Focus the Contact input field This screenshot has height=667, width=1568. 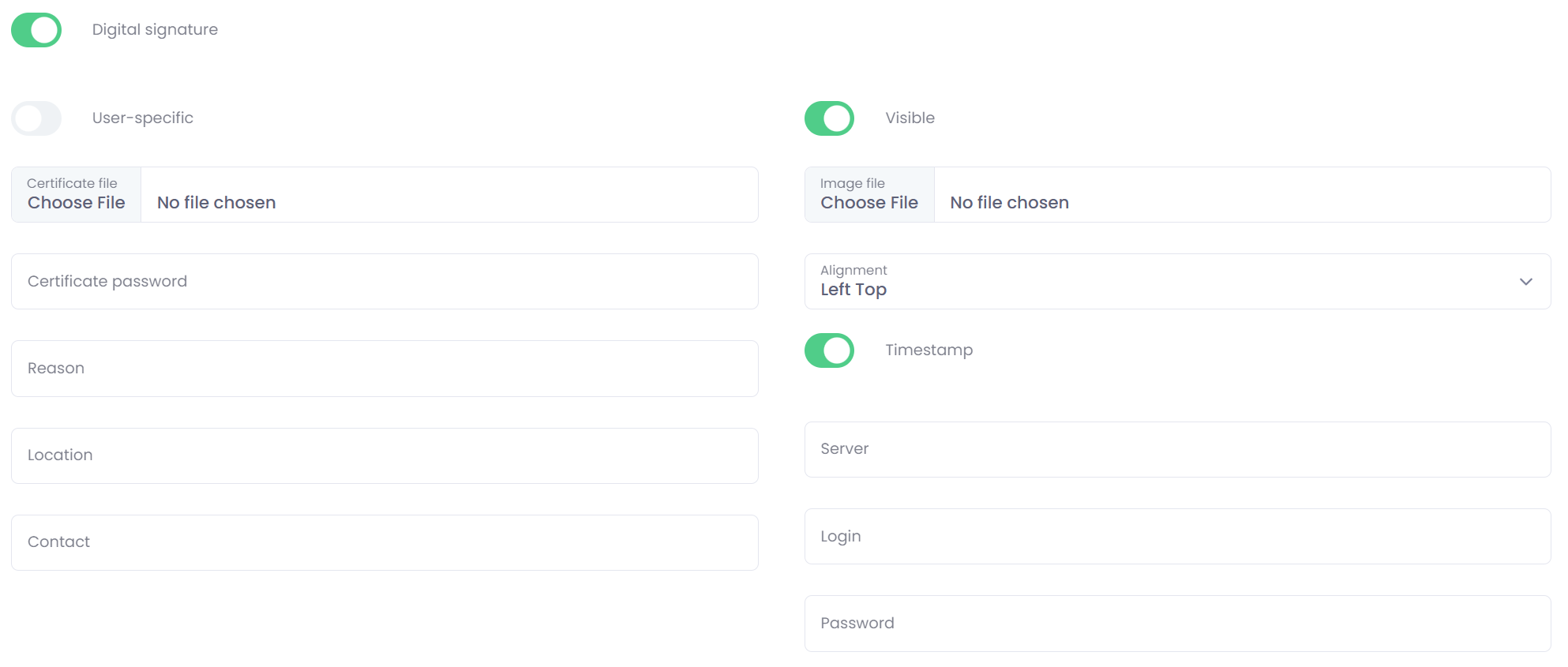coord(384,542)
